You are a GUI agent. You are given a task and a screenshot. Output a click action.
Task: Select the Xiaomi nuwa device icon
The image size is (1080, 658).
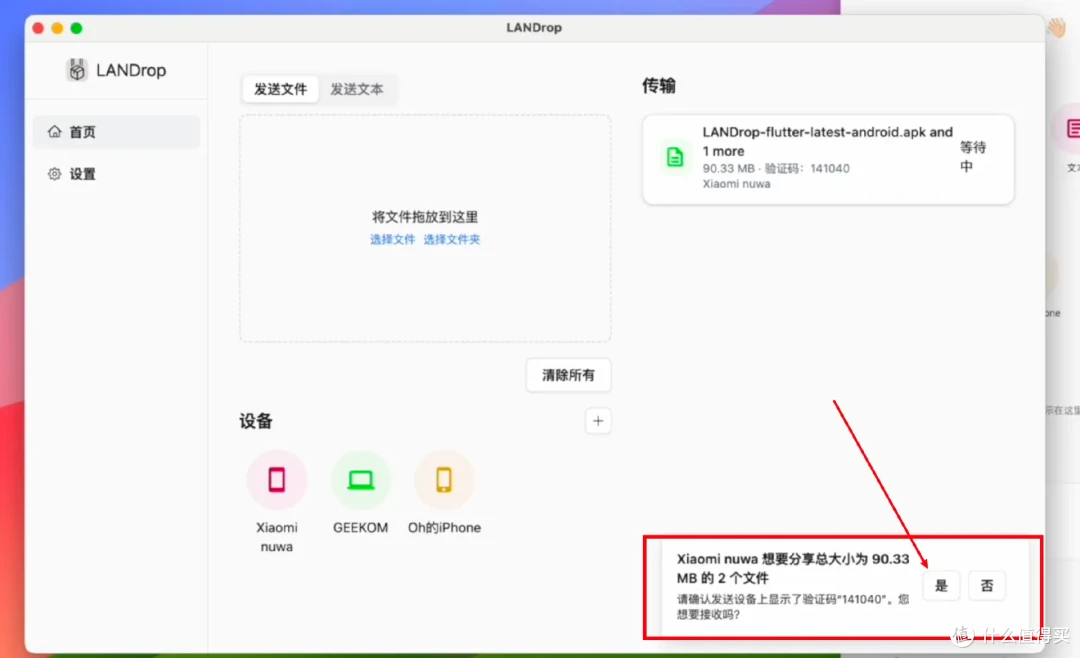click(277, 480)
